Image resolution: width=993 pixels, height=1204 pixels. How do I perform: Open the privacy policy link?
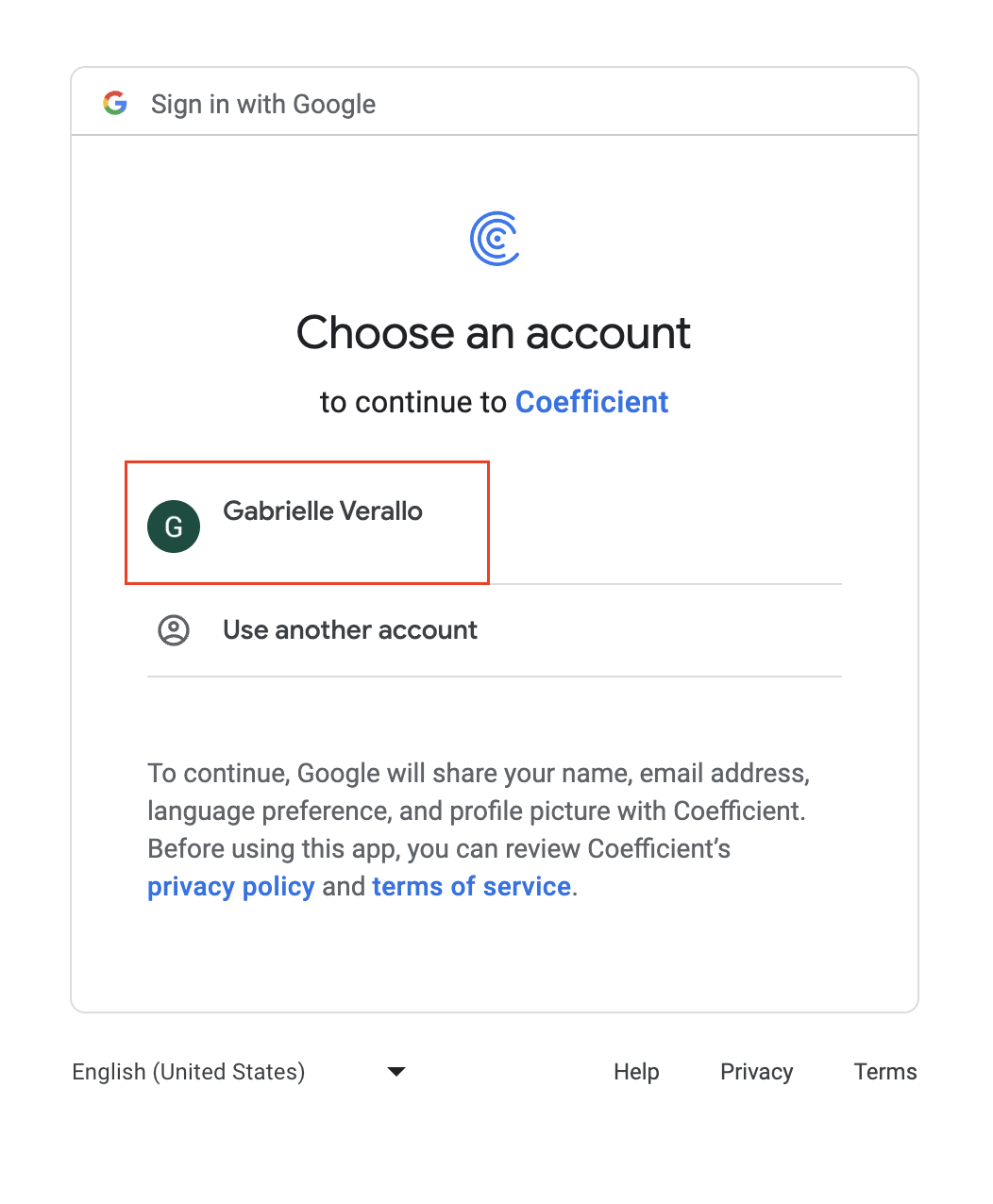[x=231, y=886]
